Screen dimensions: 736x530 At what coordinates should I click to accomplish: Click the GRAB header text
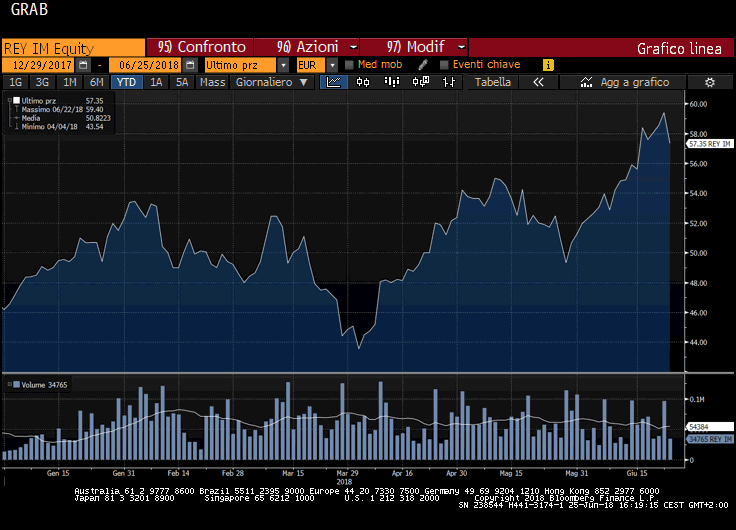pyautogui.click(x=29, y=9)
